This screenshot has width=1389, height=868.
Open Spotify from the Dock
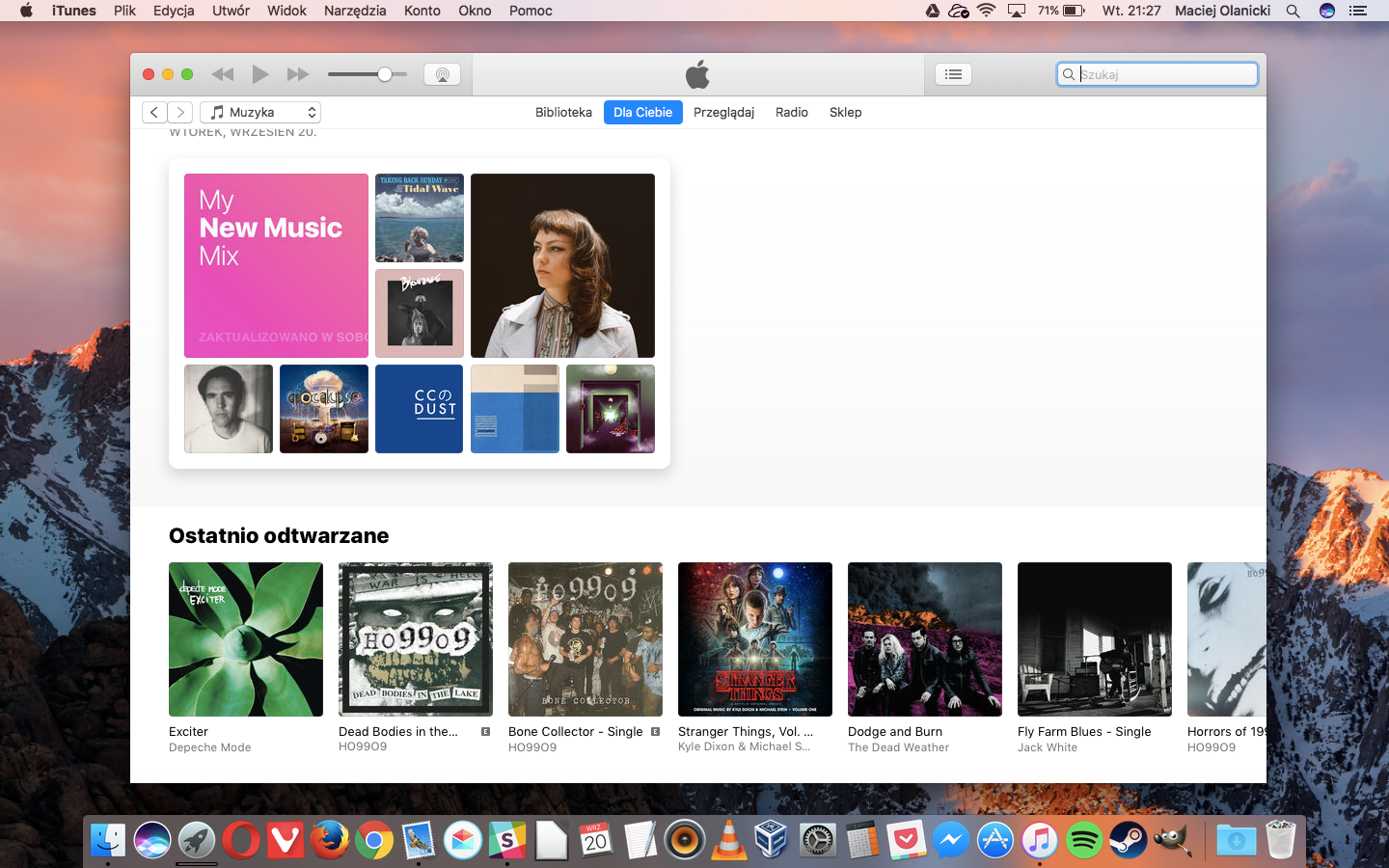1084,841
